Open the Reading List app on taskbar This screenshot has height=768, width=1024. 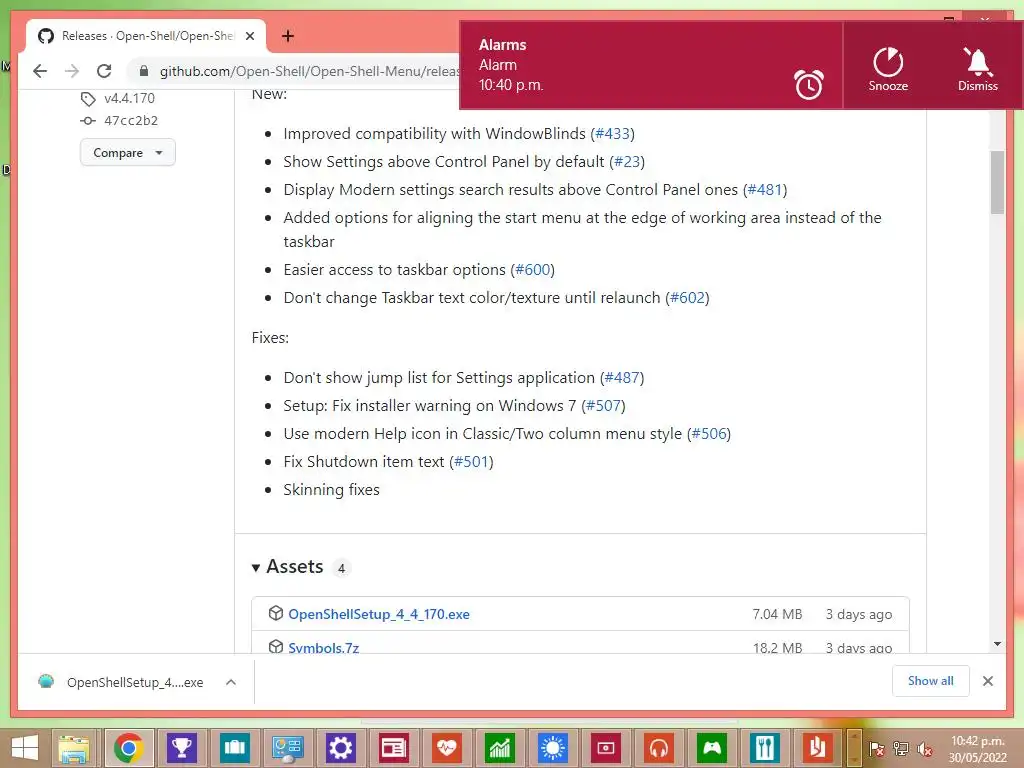click(x=818, y=748)
